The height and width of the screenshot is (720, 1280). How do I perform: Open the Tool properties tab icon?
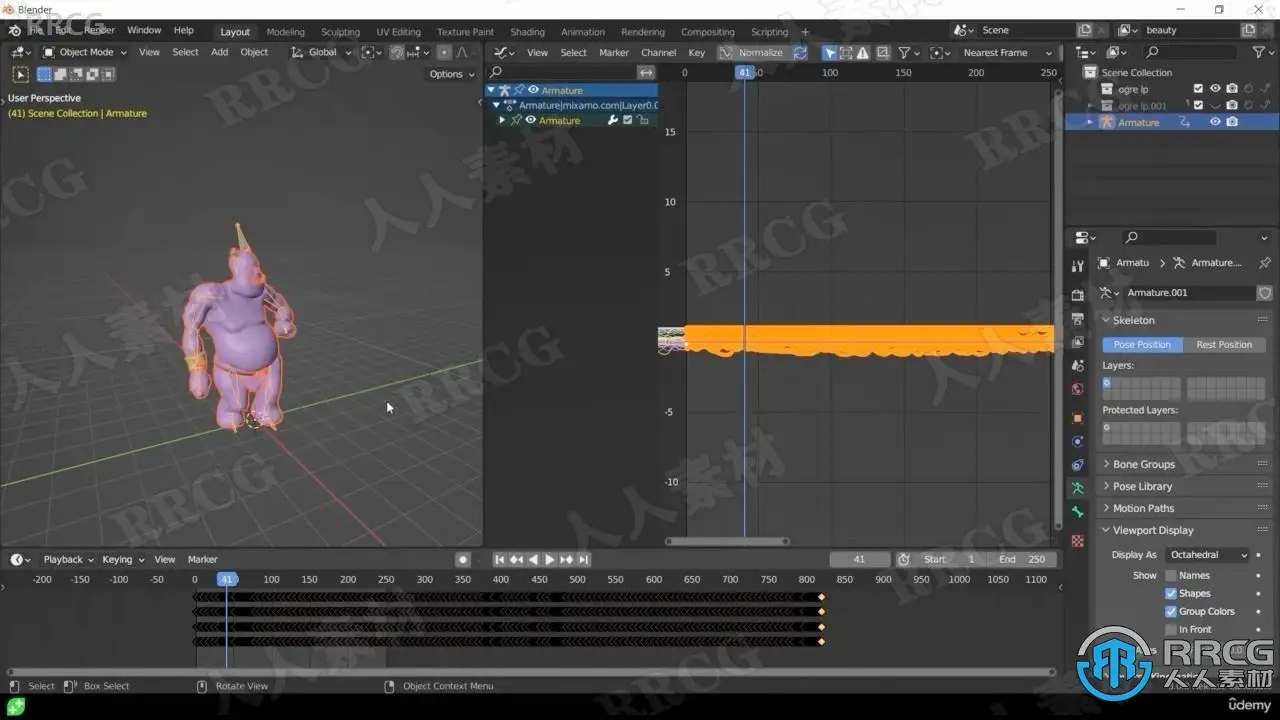coord(1077,267)
